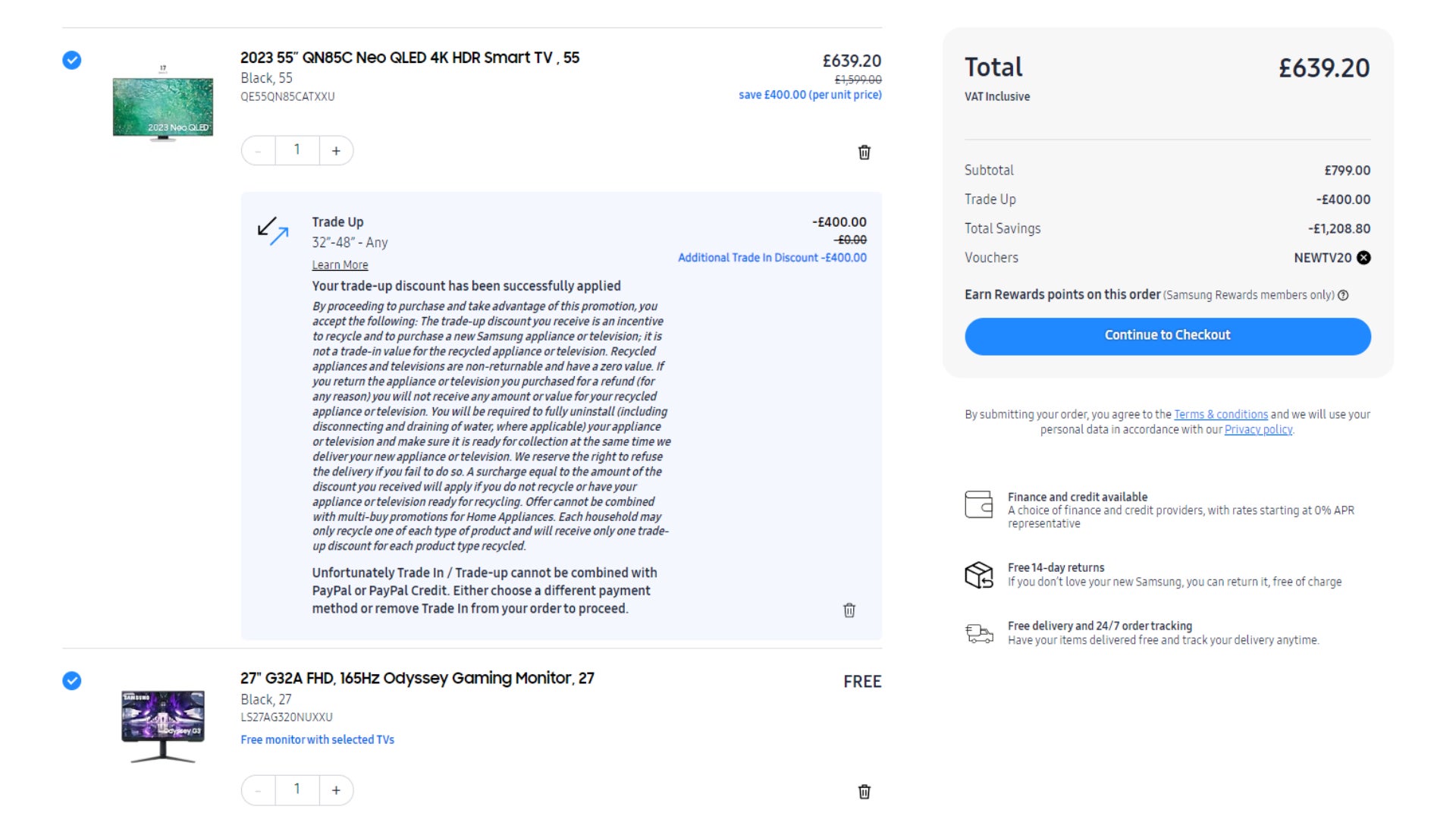Screen dimensions: 1456x819
Task: Uncheck the QN85C TV selection checkbox
Action: (72, 60)
